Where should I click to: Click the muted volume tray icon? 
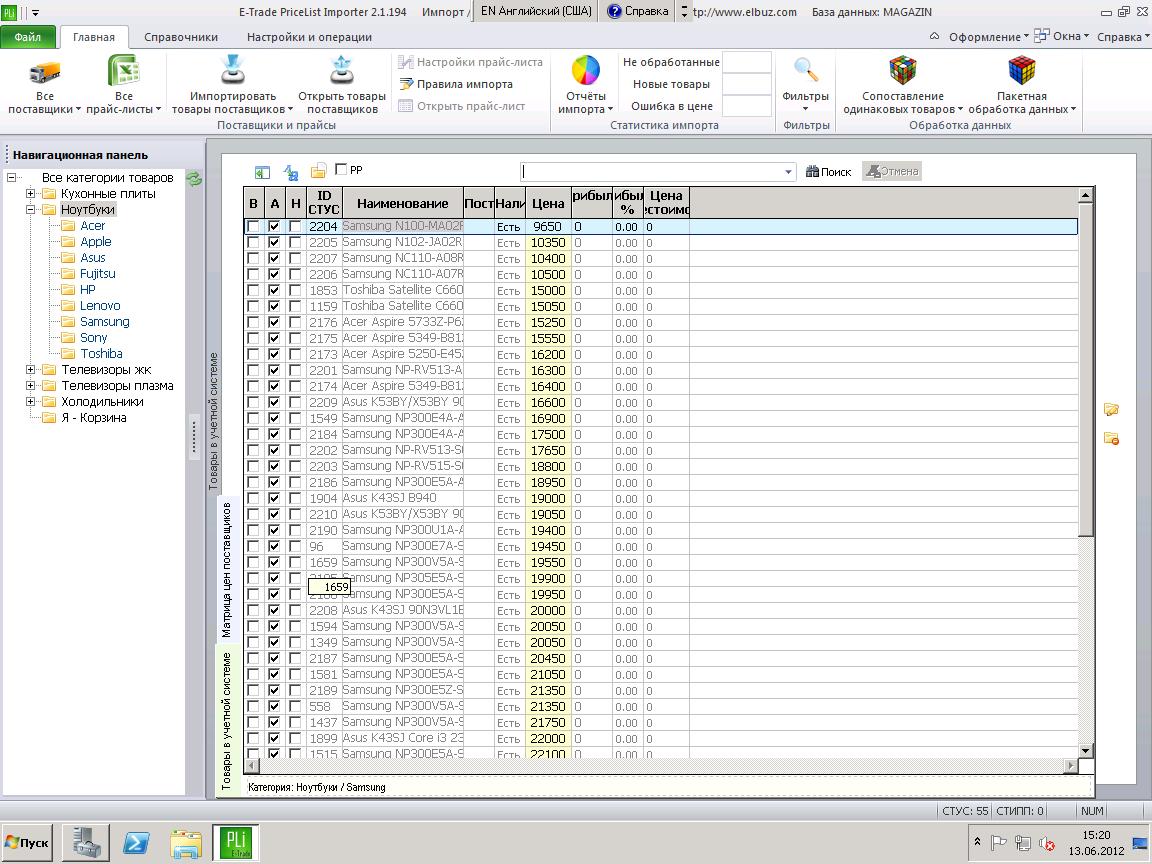point(1048,843)
